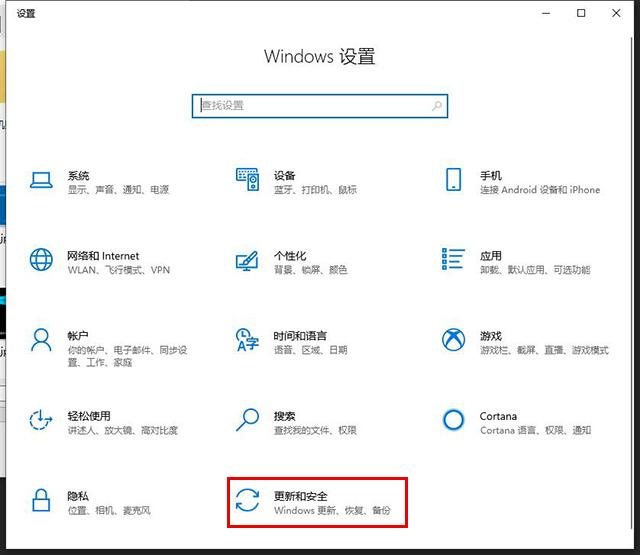Open the 游戏 Xbox icon
Image resolution: width=640 pixels, height=555 pixels.
(453, 340)
